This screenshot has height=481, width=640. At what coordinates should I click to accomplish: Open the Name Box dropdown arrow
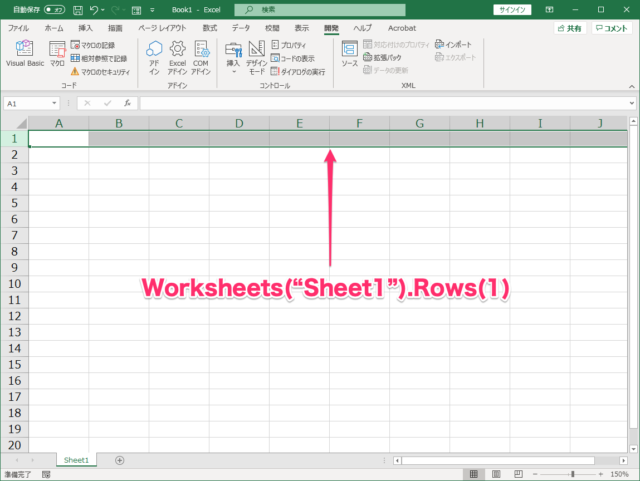click(x=54, y=103)
